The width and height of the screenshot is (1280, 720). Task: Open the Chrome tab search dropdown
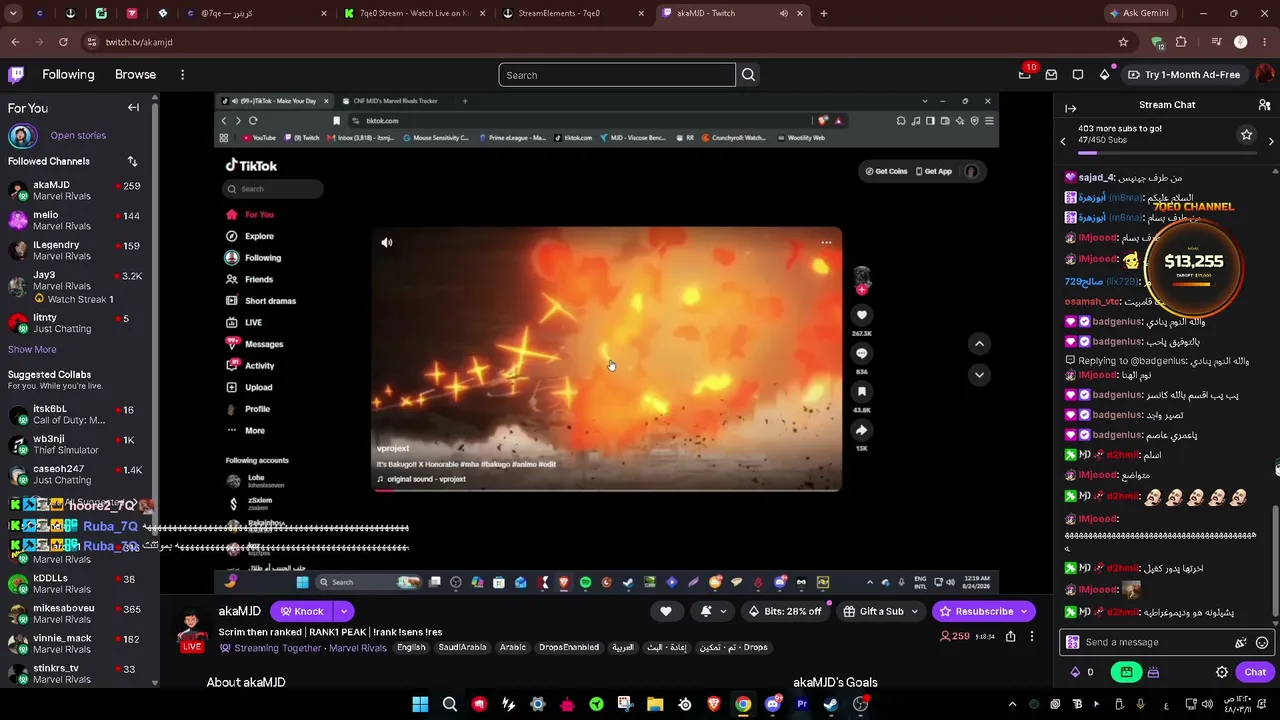coord(15,13)
